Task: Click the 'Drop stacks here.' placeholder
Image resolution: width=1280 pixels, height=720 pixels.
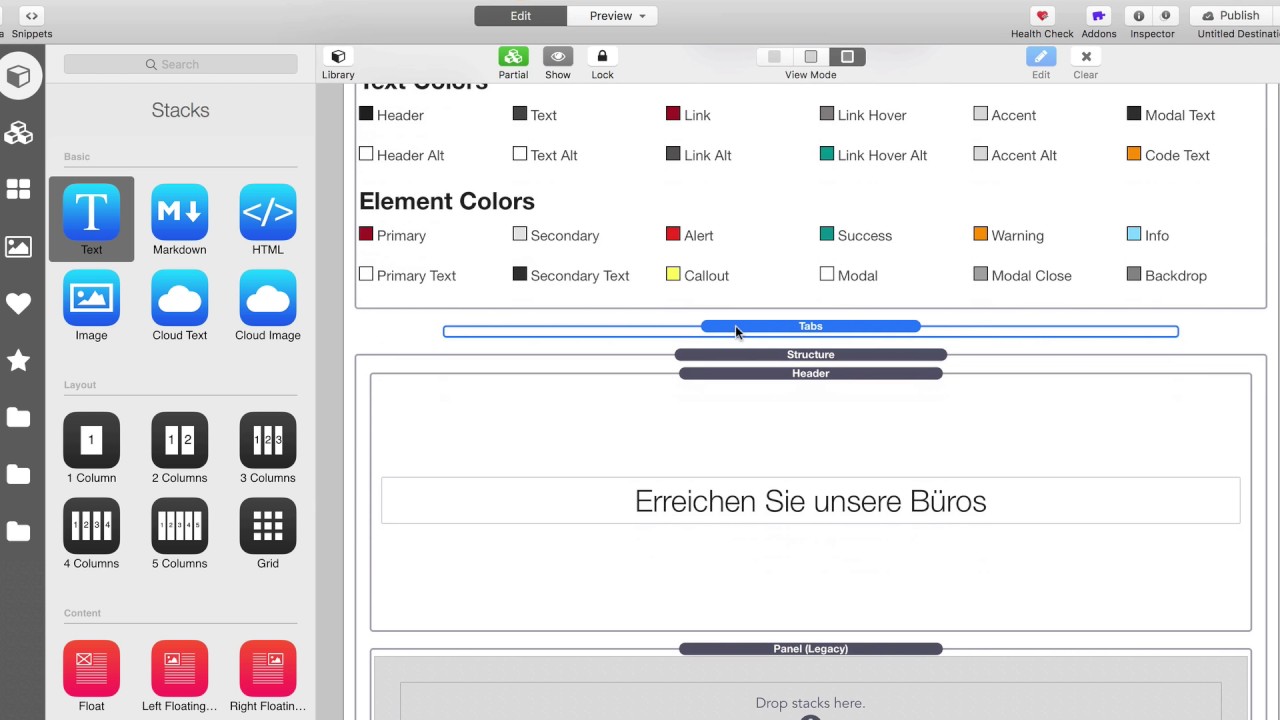Action: tap(811, 703)
